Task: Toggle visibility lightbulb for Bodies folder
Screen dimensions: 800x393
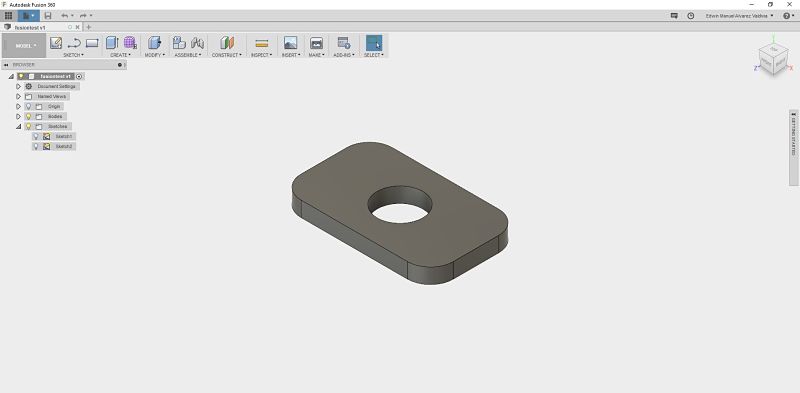Action: coord(29,116)
